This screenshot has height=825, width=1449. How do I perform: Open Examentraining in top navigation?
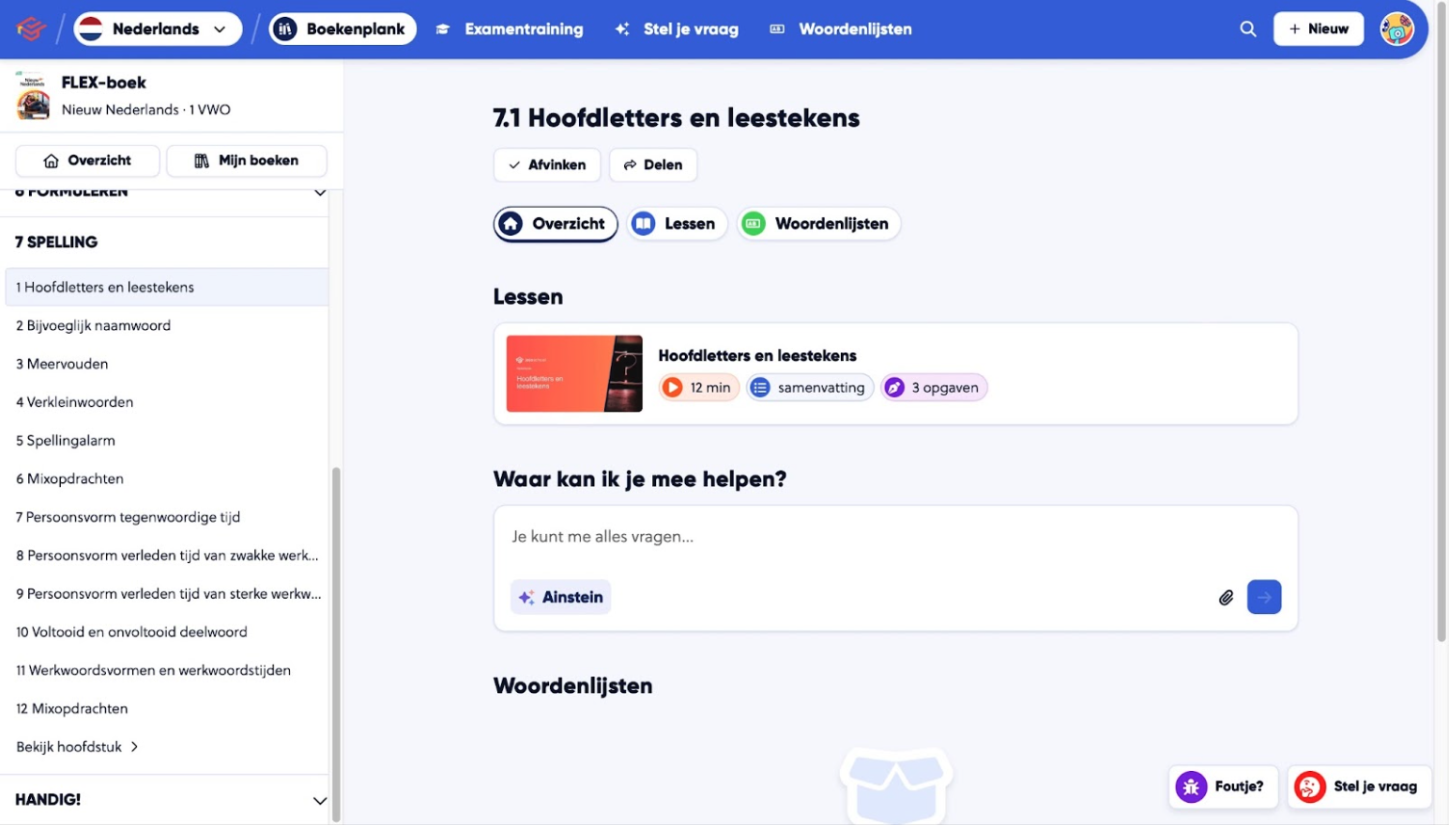(510, 29)
